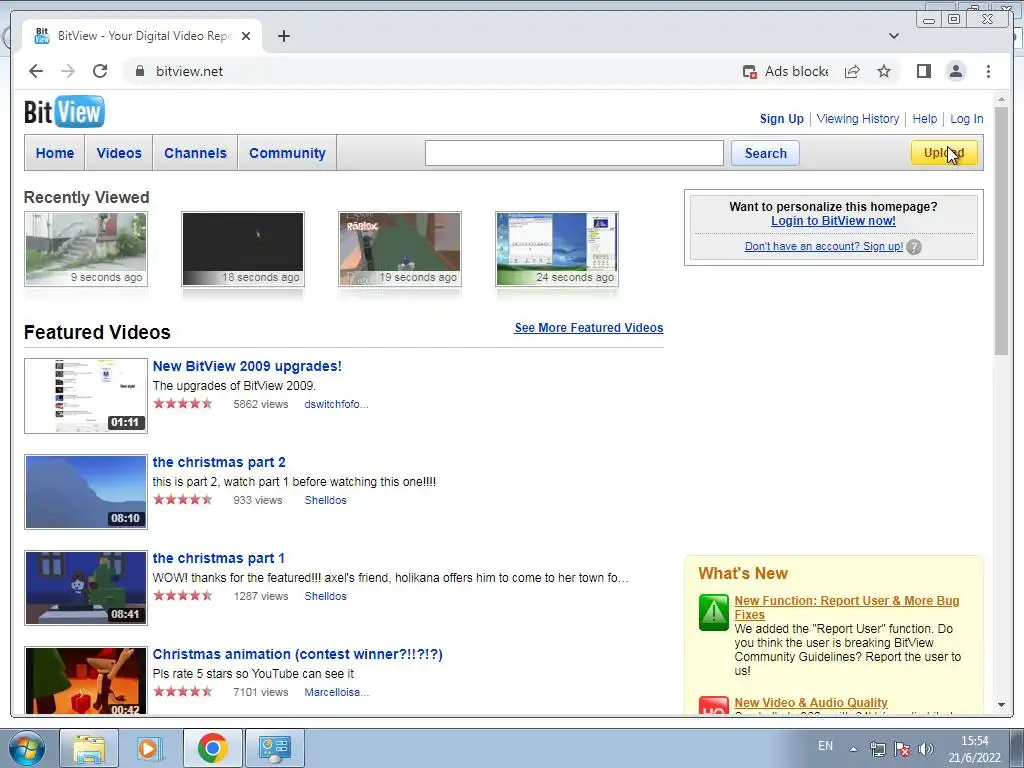This screenshot has width=1024, height=768.
Task: Click the yellow Upload button
Action: tap(944, 153)
